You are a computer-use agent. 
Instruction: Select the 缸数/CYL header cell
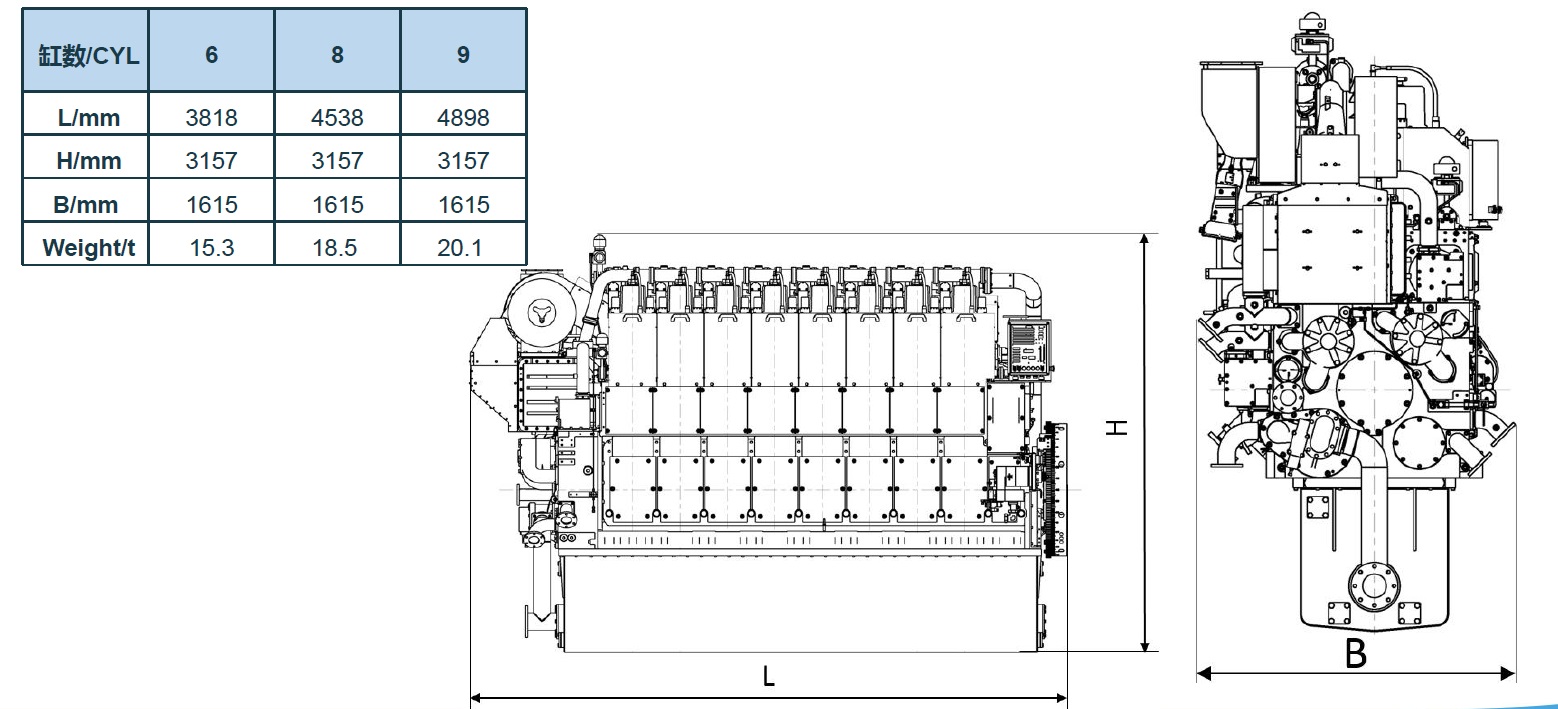pyautogui.click(x=86, y=51)
